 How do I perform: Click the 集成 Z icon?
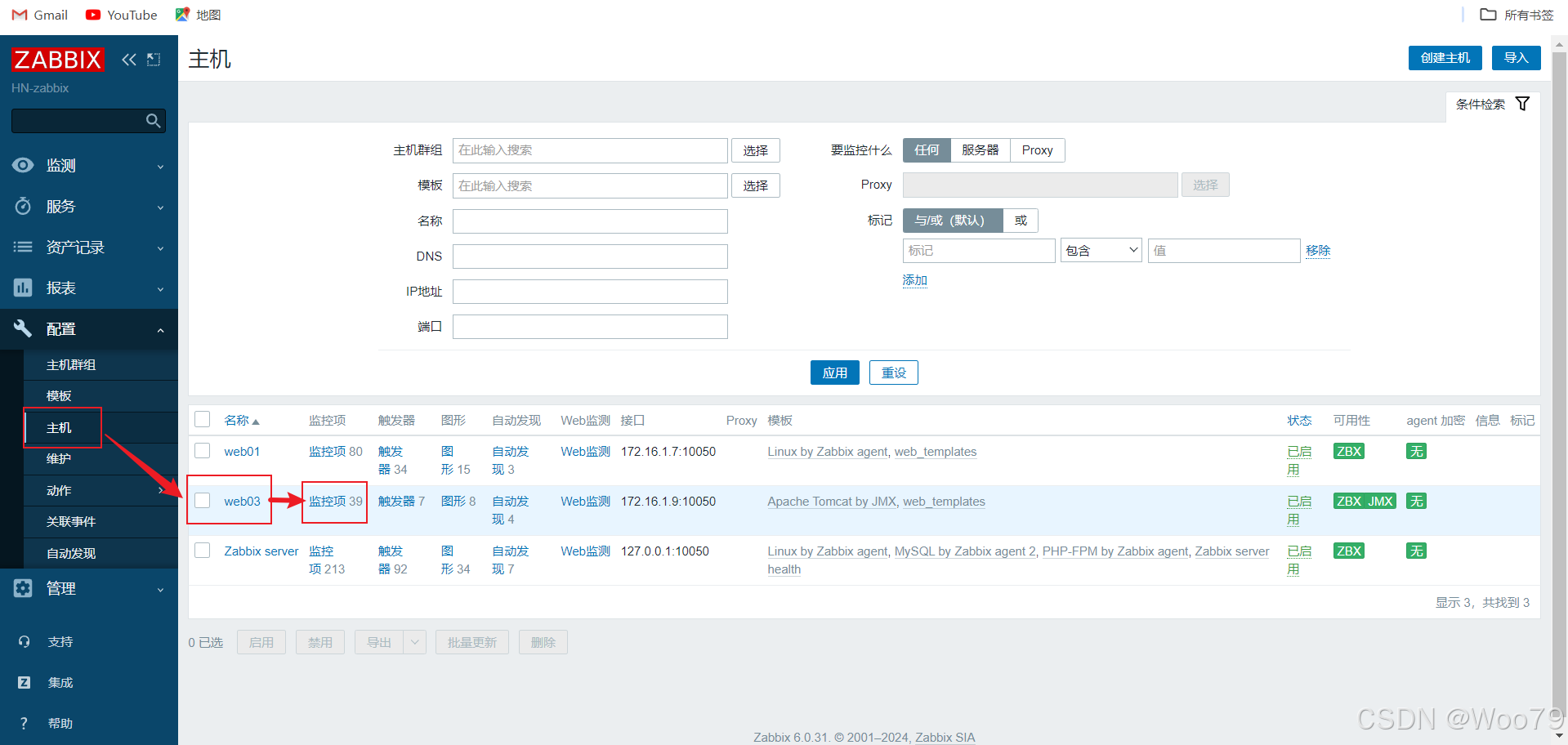pos(25,683)
